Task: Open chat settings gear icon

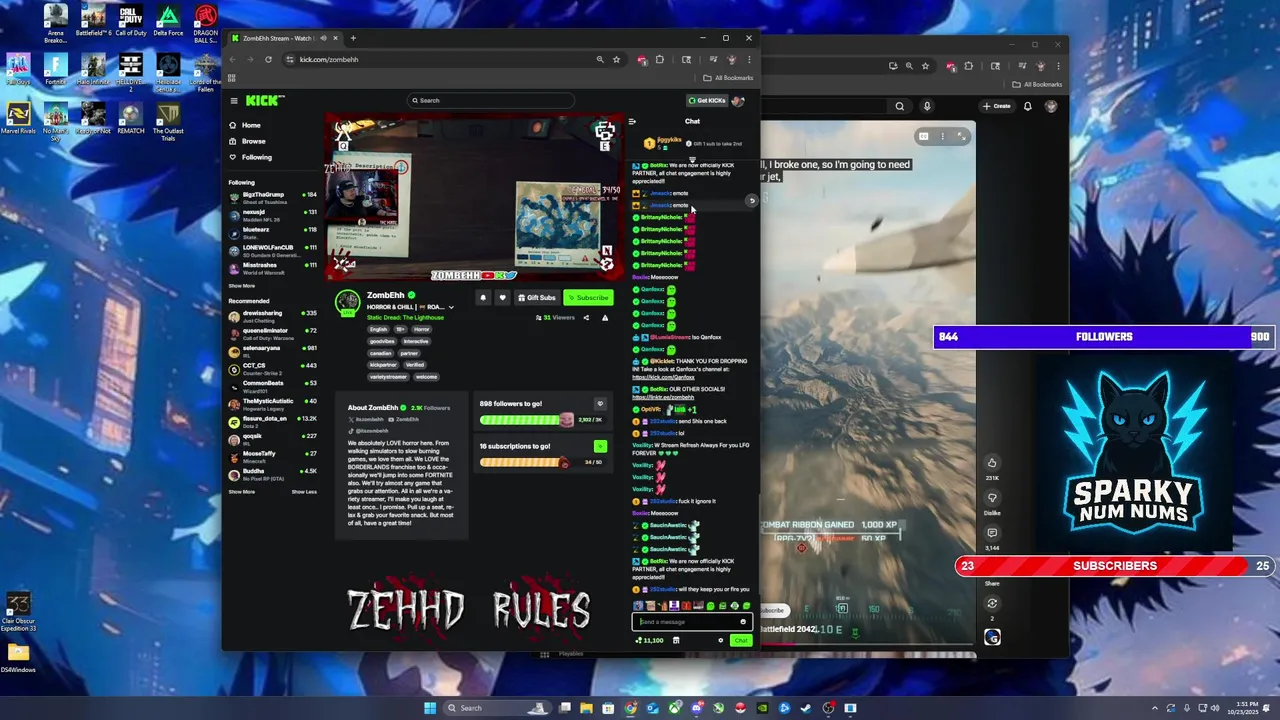Action: pyautogui.click(x=720, y=640)
